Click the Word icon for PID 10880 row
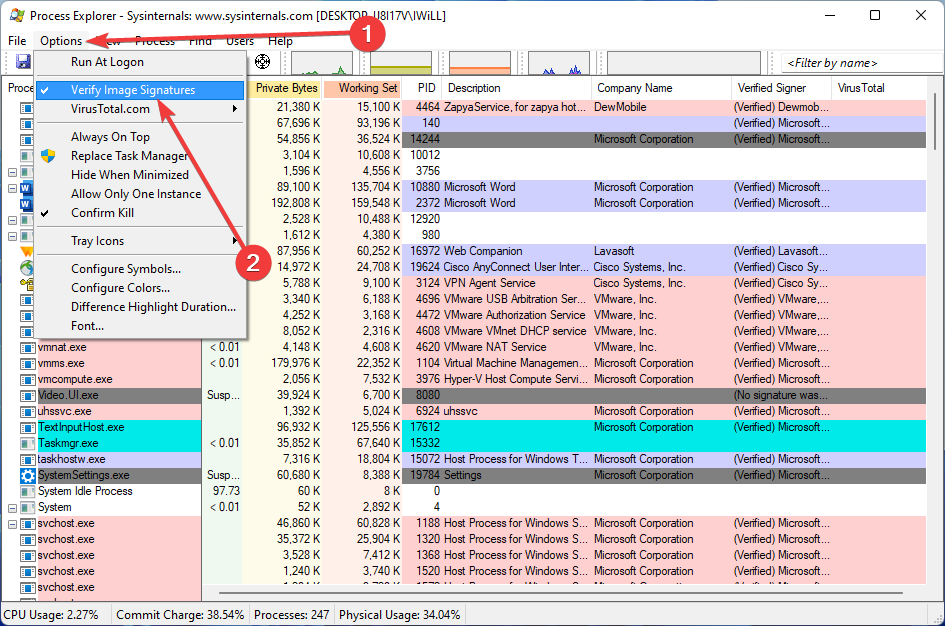Image resolution: width=945 pixels, height=626 pixels. click(x=26, y=188)
